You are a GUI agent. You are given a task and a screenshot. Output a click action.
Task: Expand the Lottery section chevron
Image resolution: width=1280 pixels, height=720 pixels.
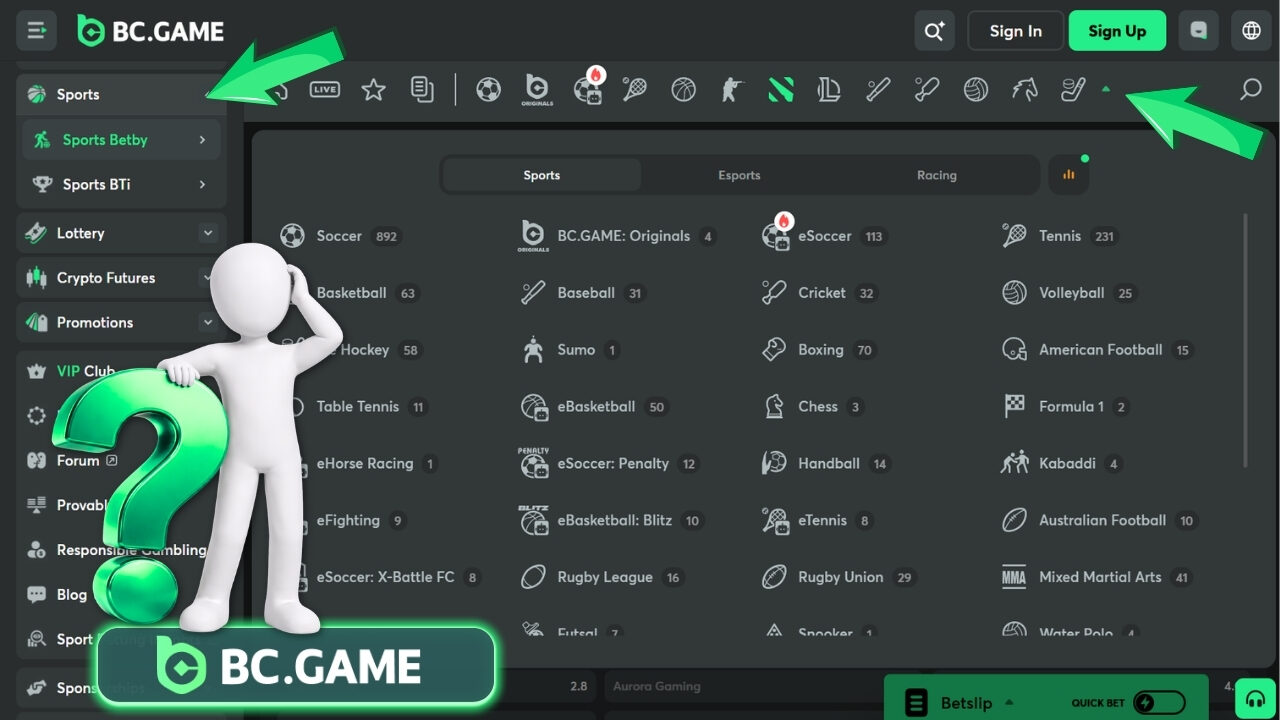pyautogui.click(x=208, y=233)
